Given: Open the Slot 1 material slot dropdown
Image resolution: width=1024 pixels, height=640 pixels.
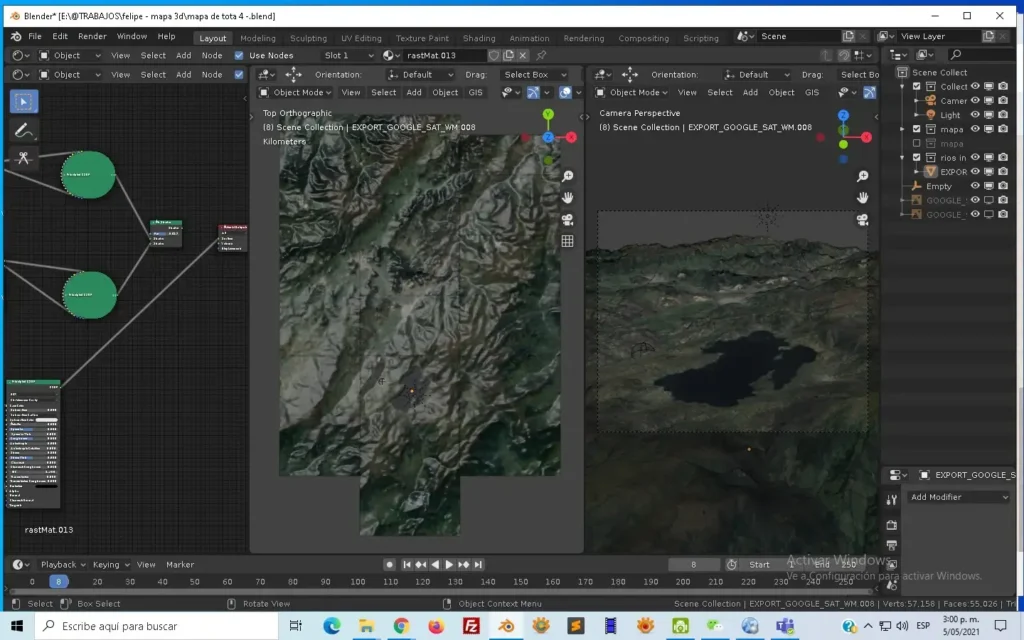Looking at the screenshot, I should (348, 55).
